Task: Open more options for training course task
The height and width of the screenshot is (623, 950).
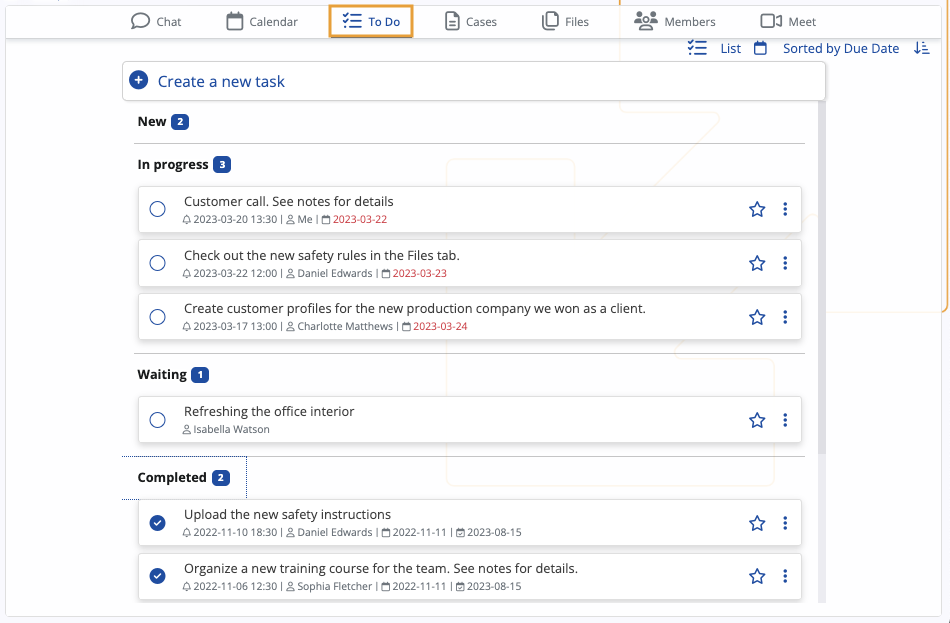Action: tap(785, 576)
